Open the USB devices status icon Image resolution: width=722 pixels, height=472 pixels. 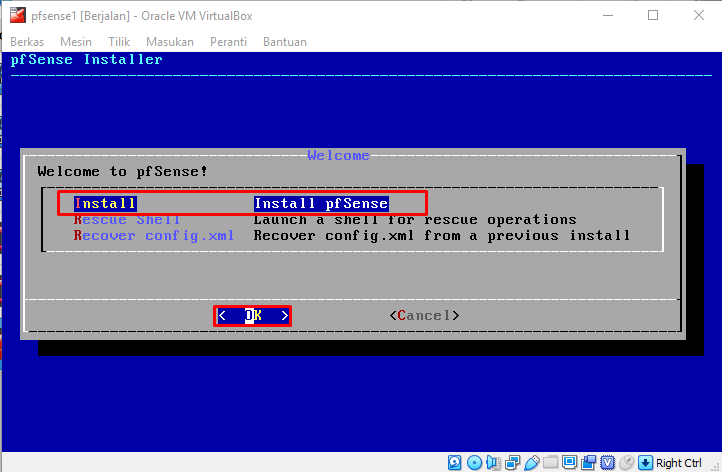pyautogui.click(x=531, y=462)
